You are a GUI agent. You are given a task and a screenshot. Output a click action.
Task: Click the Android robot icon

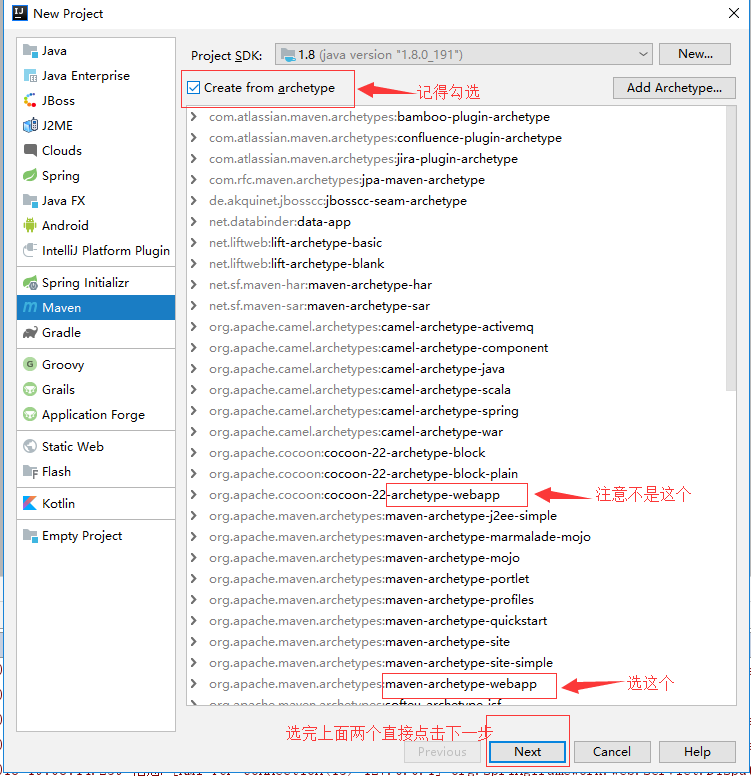[30, 225]
